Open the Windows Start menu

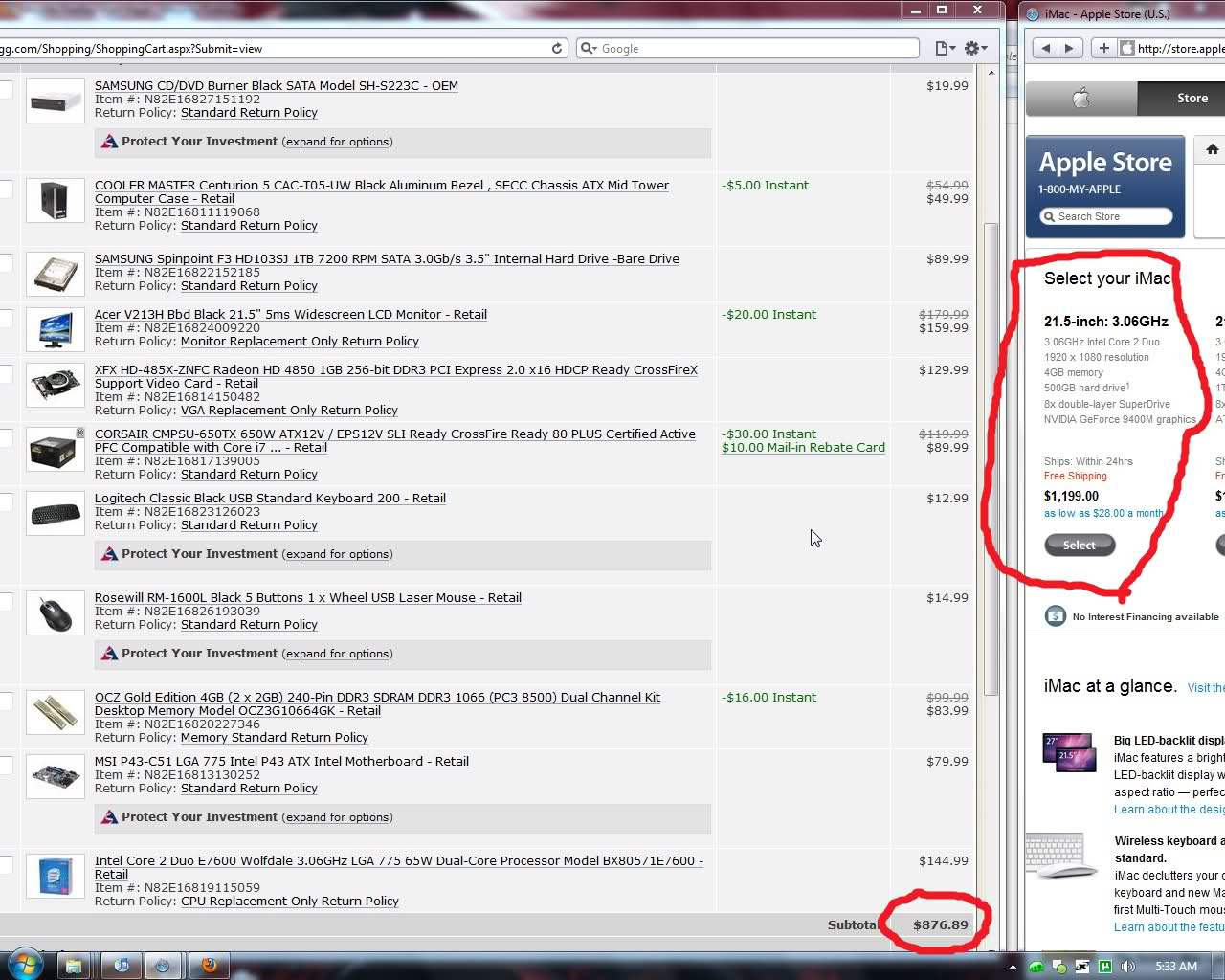pos(25,965)
